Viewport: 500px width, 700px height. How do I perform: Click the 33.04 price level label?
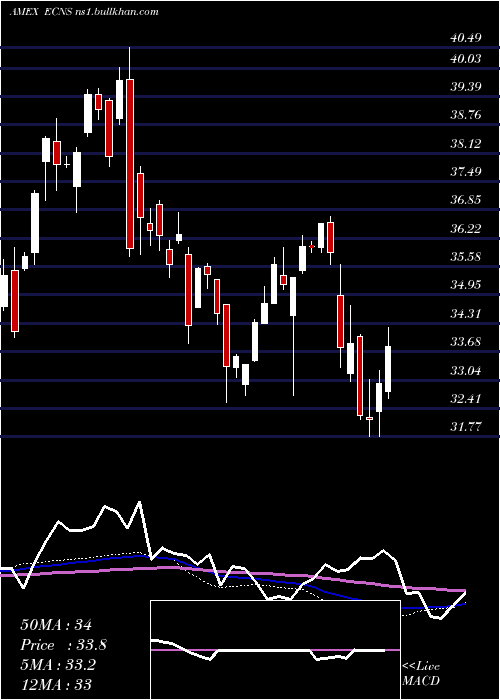point(466,370)
